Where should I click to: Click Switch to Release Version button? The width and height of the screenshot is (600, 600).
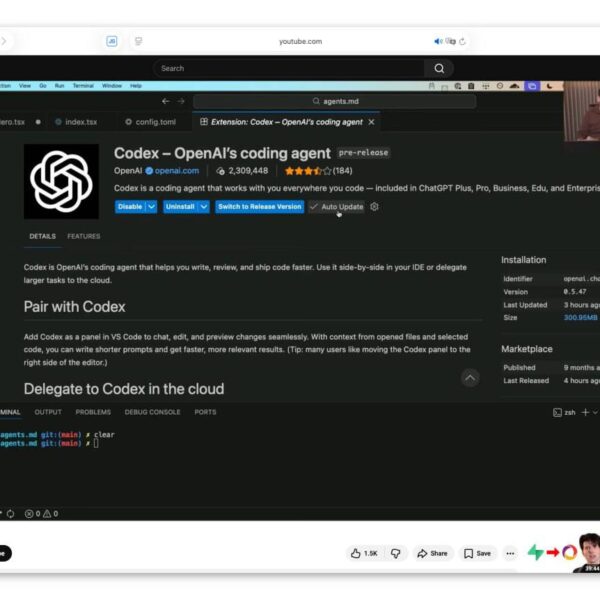point(259,207)
